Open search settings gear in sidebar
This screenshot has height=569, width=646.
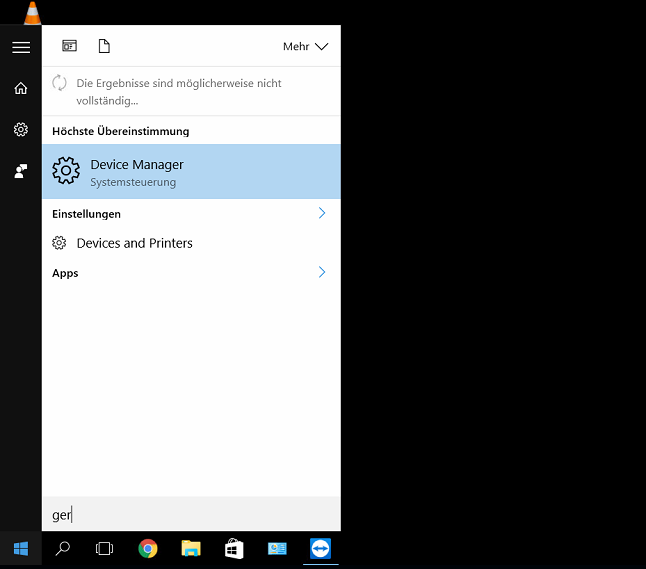point(21,129)
